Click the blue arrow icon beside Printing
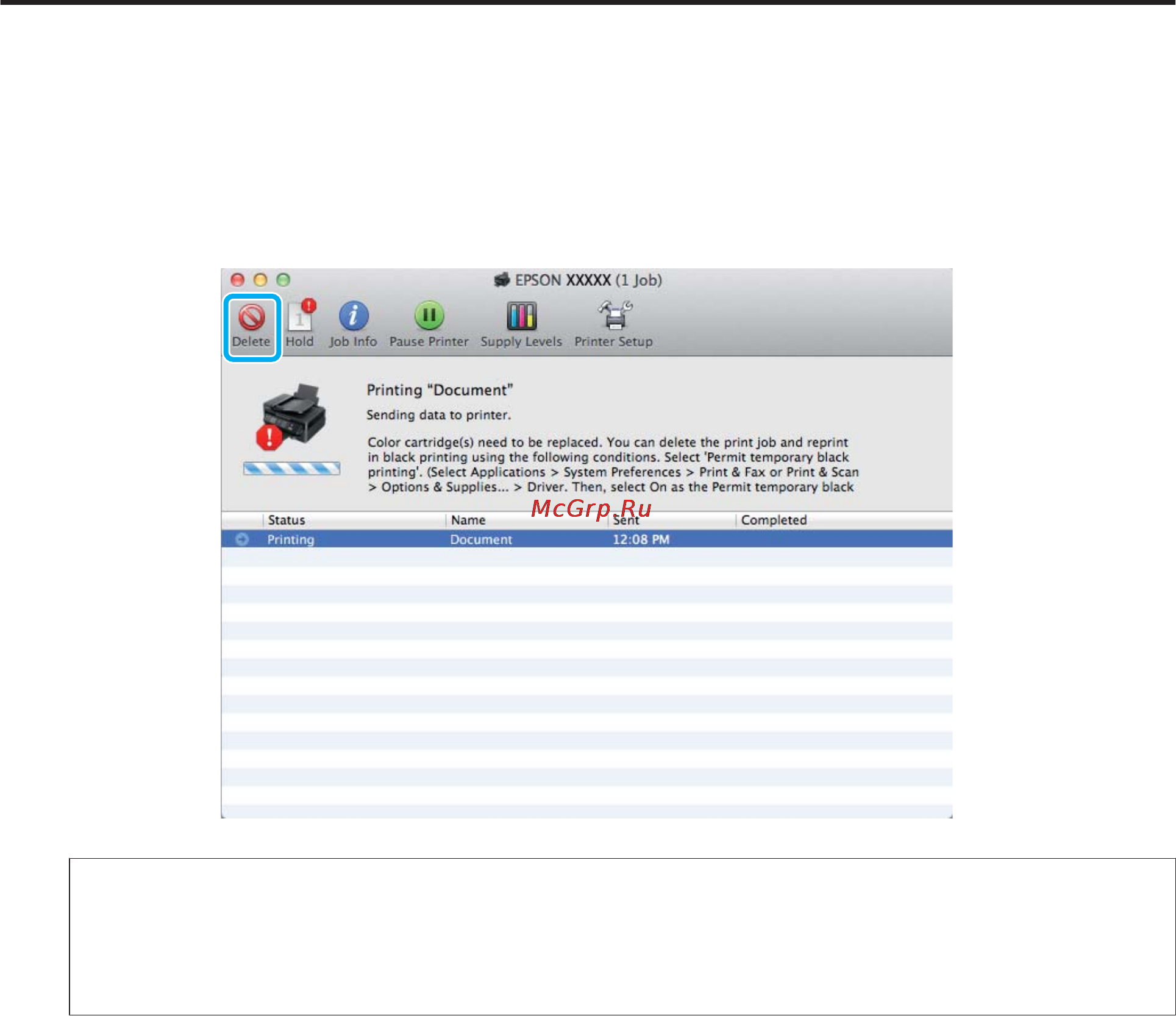The width and height of the screenshot is (1176, 1016). [x=242, y=539]
